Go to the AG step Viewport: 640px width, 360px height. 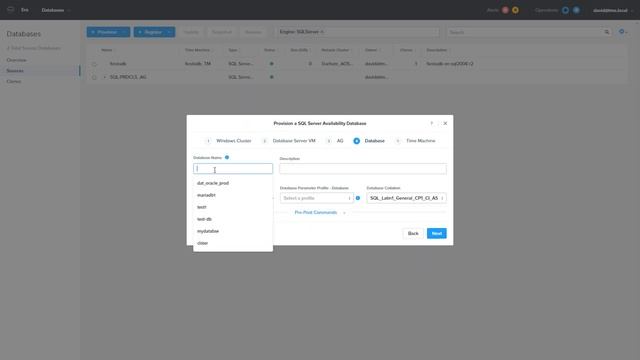coord(335,141)
